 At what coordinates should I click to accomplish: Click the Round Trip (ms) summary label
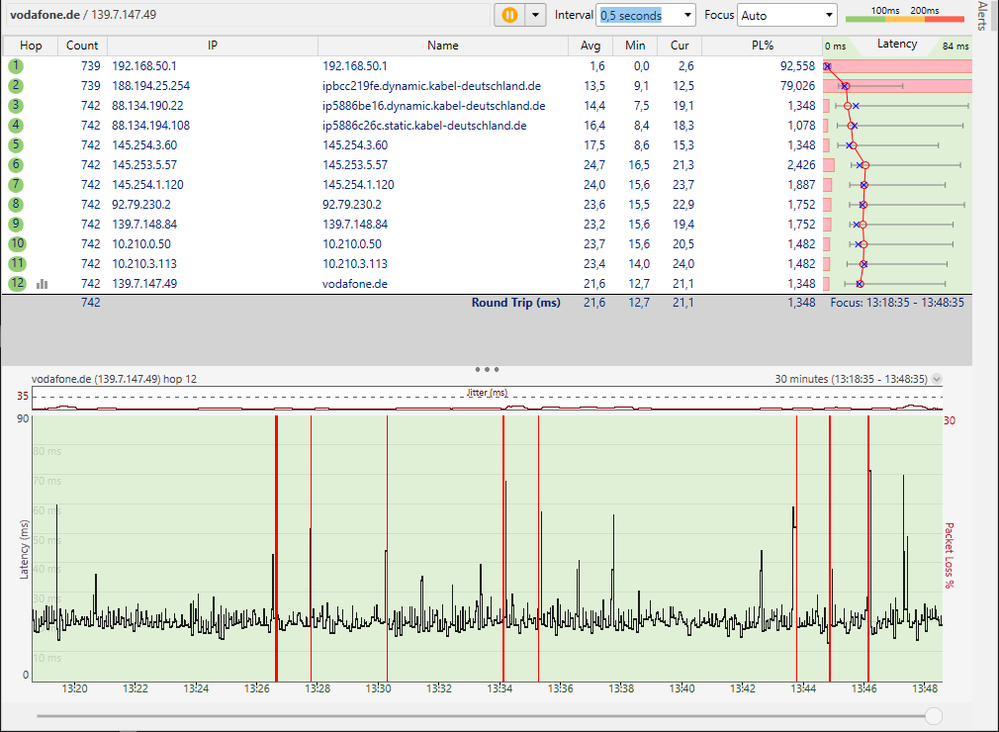[516, 303]
